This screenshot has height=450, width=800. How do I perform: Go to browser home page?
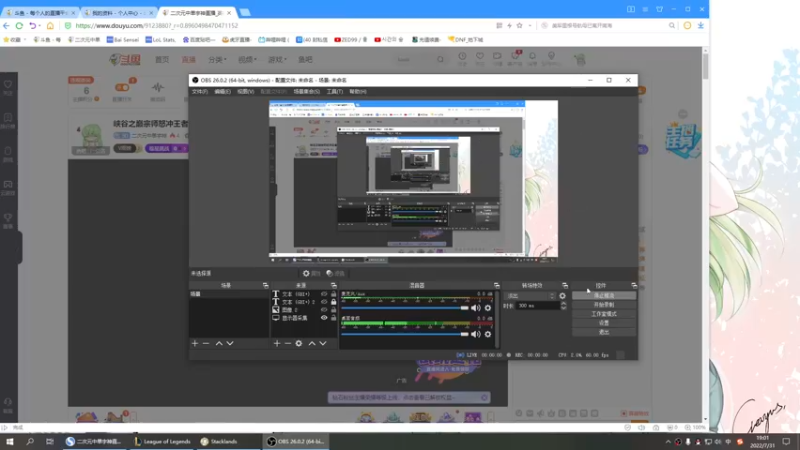tap(50, 26)
